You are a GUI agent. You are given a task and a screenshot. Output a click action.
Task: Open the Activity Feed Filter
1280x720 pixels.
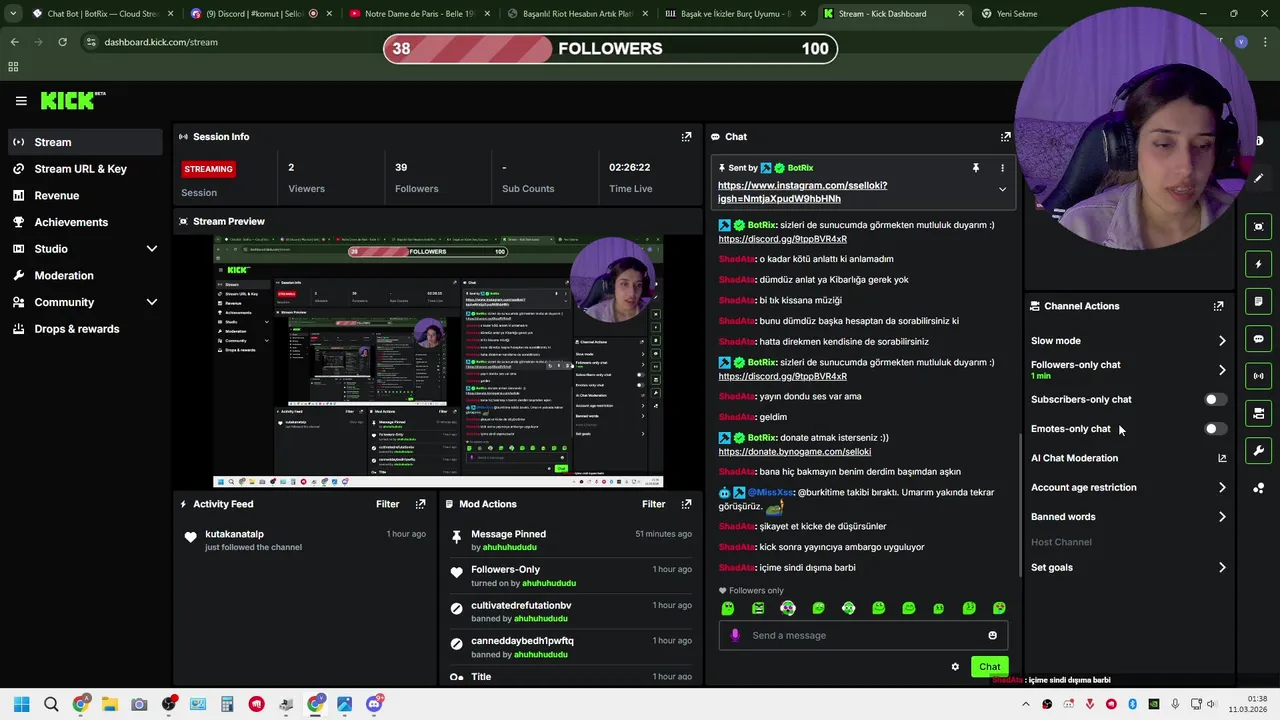pos(387,504)
